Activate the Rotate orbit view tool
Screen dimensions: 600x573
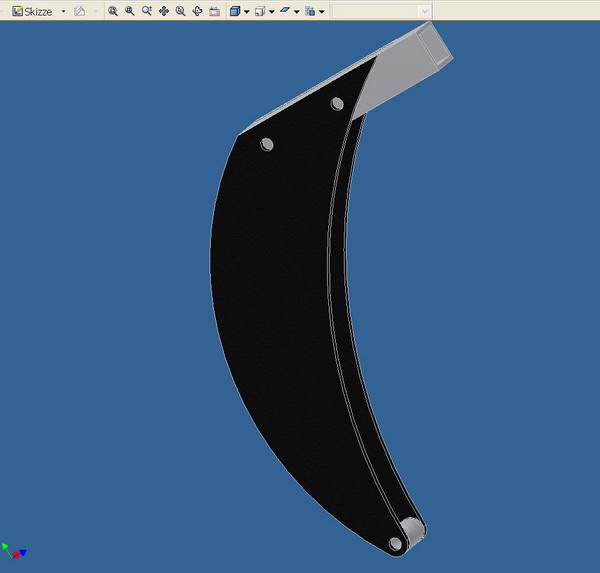coord(197,11)
